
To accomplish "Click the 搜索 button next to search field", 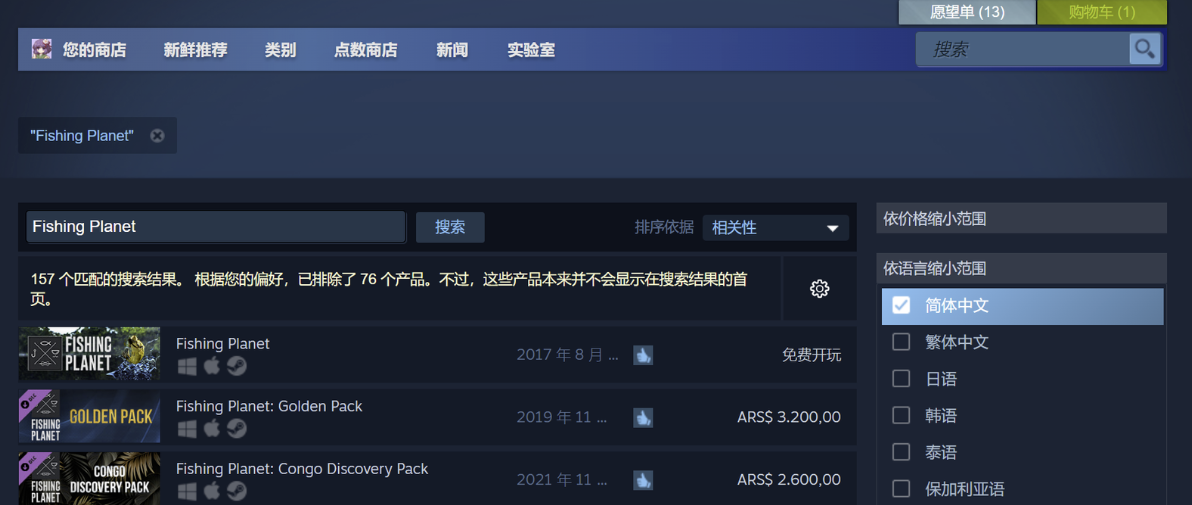I will pos(450,227).
